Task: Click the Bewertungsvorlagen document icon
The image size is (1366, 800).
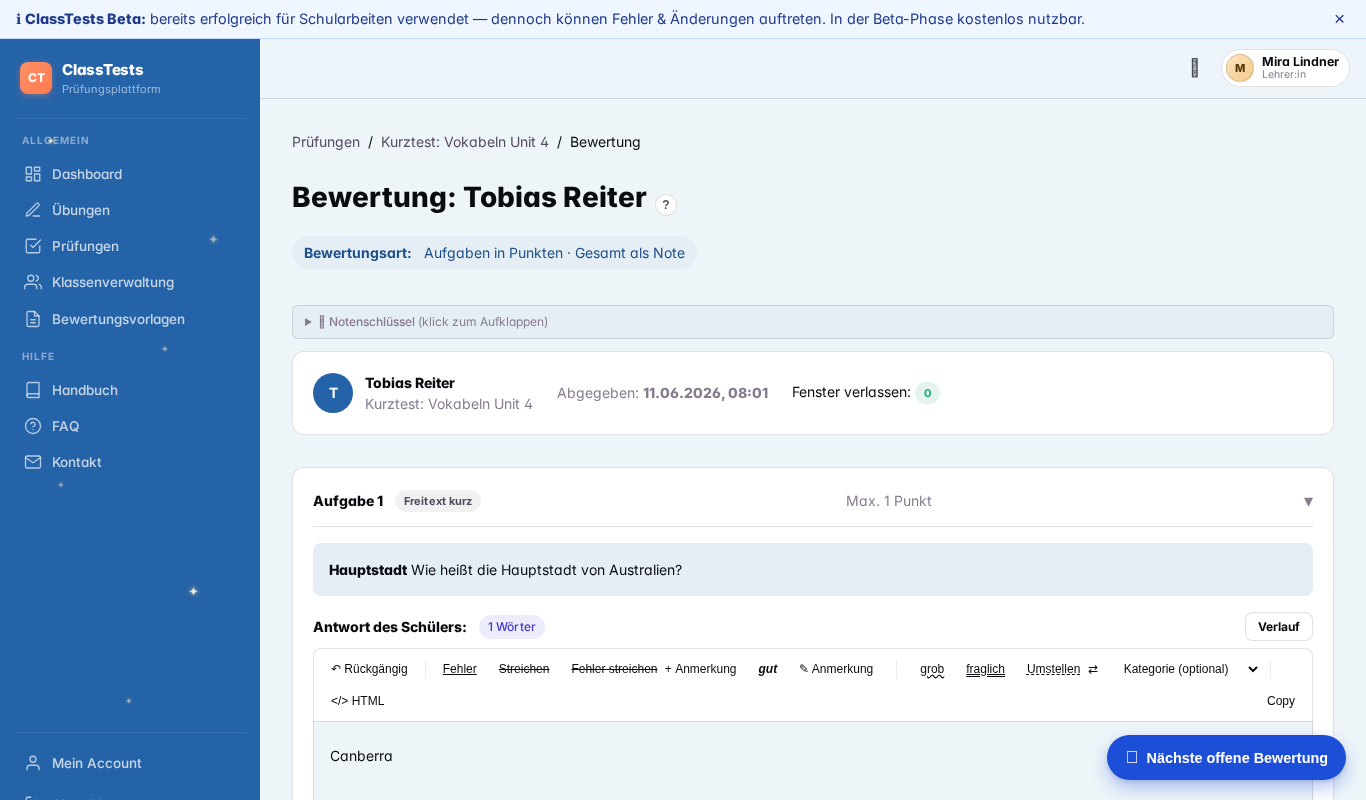Action: pos(33,319)
